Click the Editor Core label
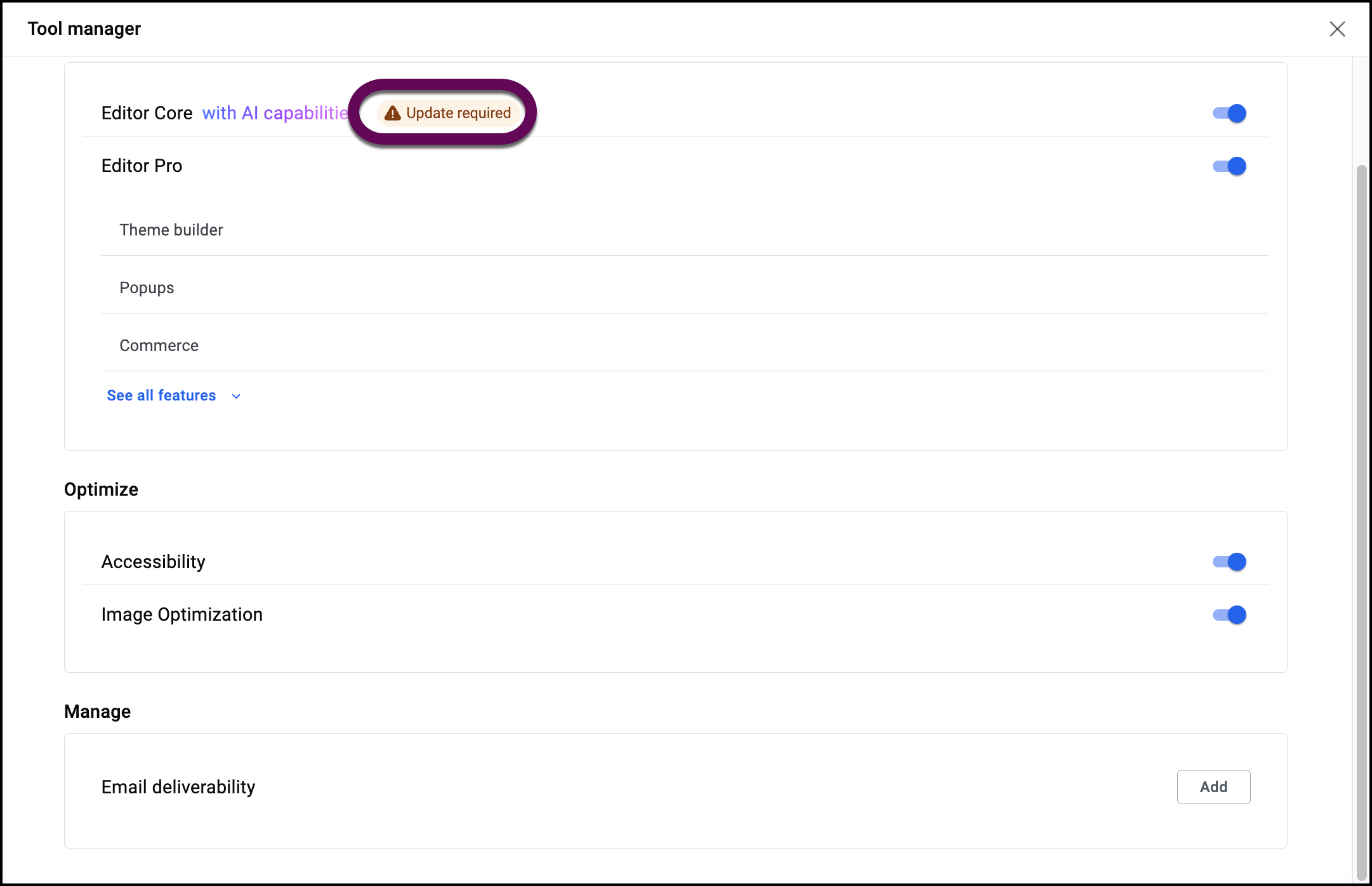Screen dimensions: 1372x886 coord(147,113)
